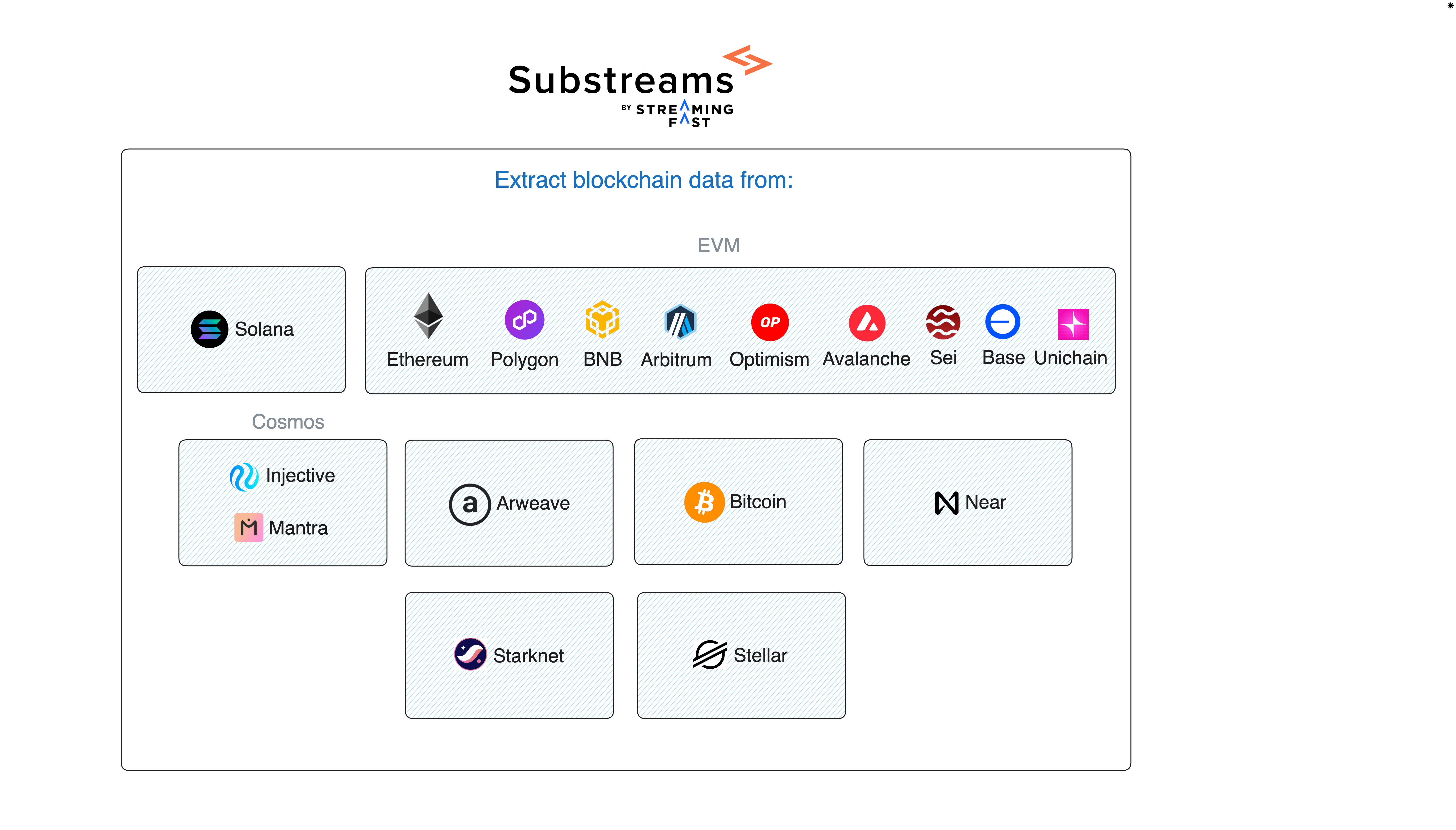Select the Starknet logo icon
The height and width of the screenshot is (830, 1456).
click(470, 654)
